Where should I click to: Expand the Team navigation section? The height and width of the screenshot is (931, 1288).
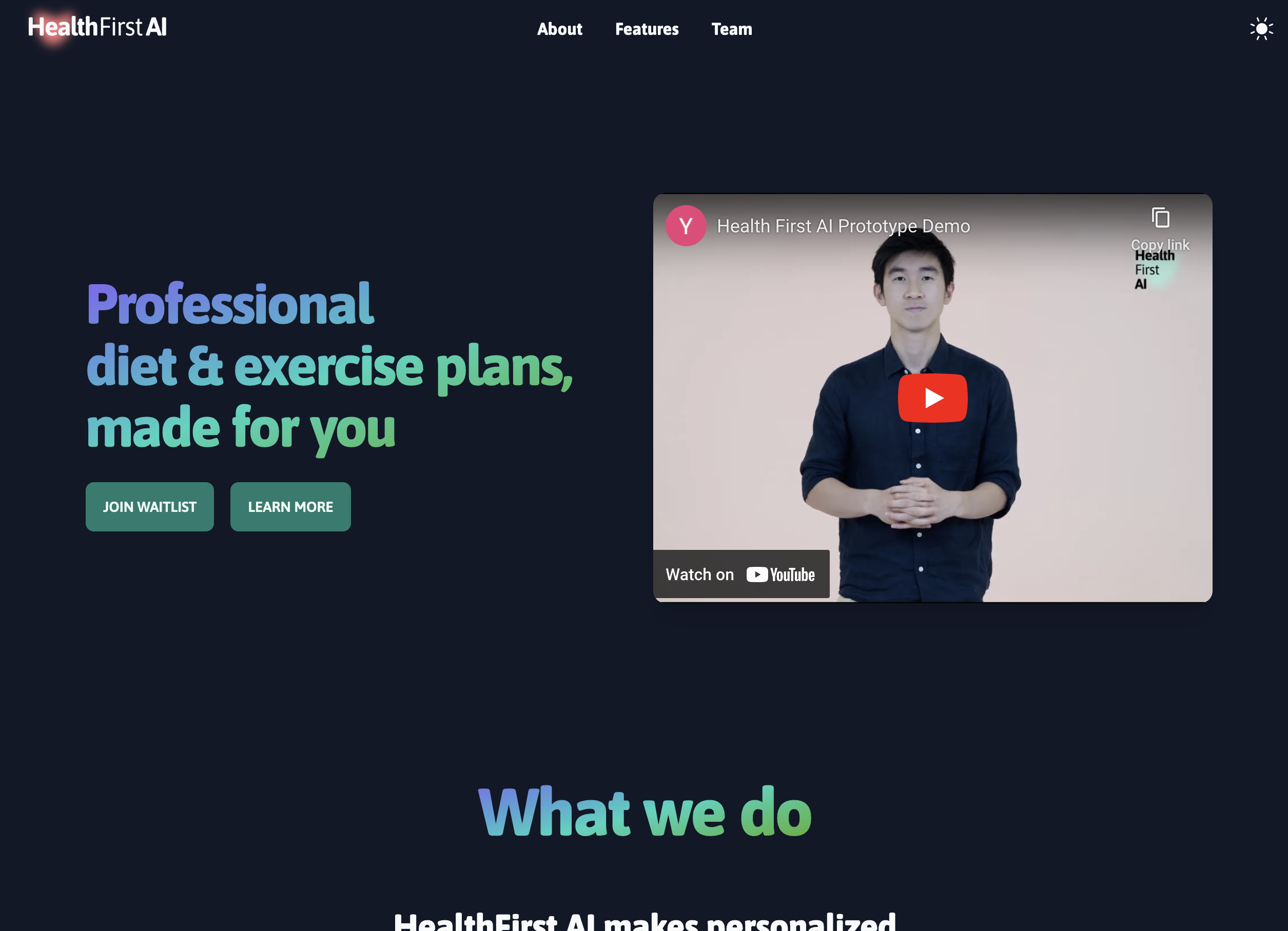pyautogui.click(x=731, y=28)
